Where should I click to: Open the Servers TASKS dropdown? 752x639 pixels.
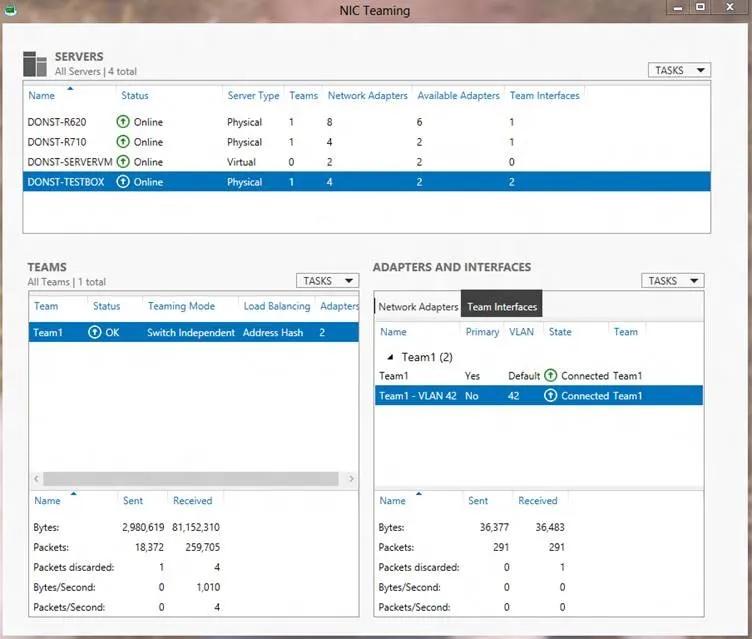pos(679,70)
